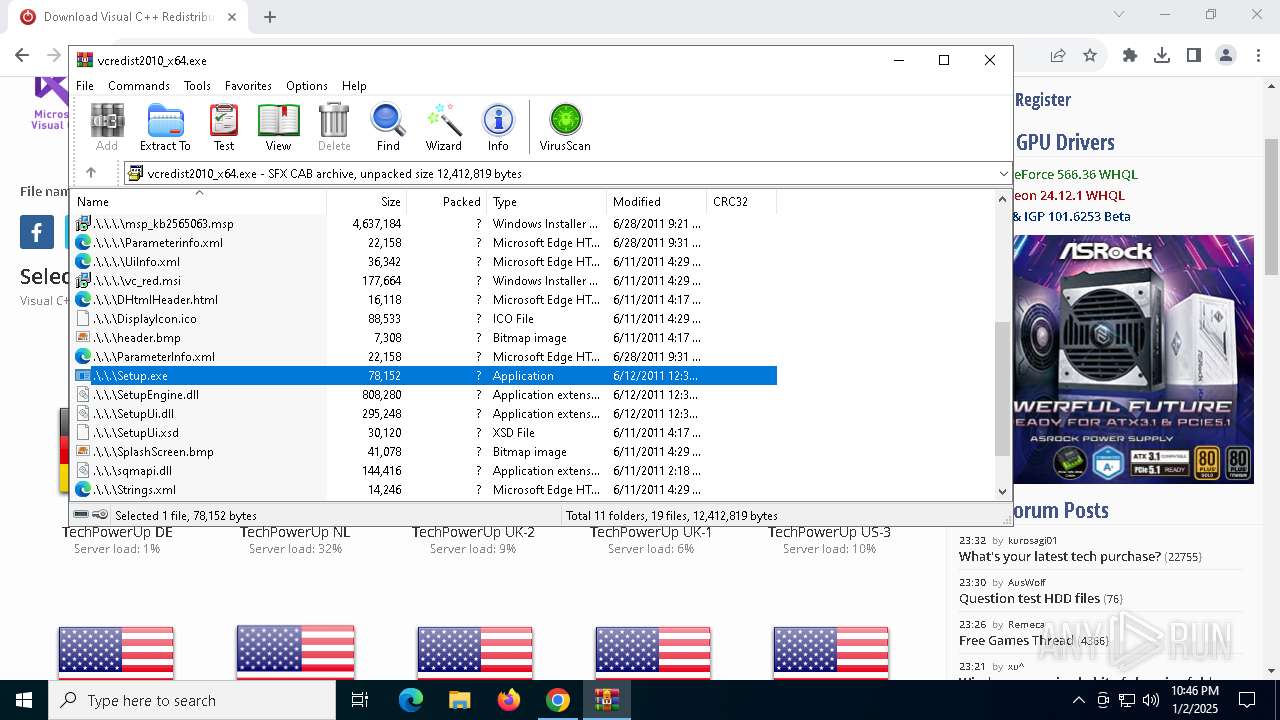Click the Chrome share page icon
Image resolution: width=1280 pixels, height=720 pixels.
click(x=1058, y=55)
